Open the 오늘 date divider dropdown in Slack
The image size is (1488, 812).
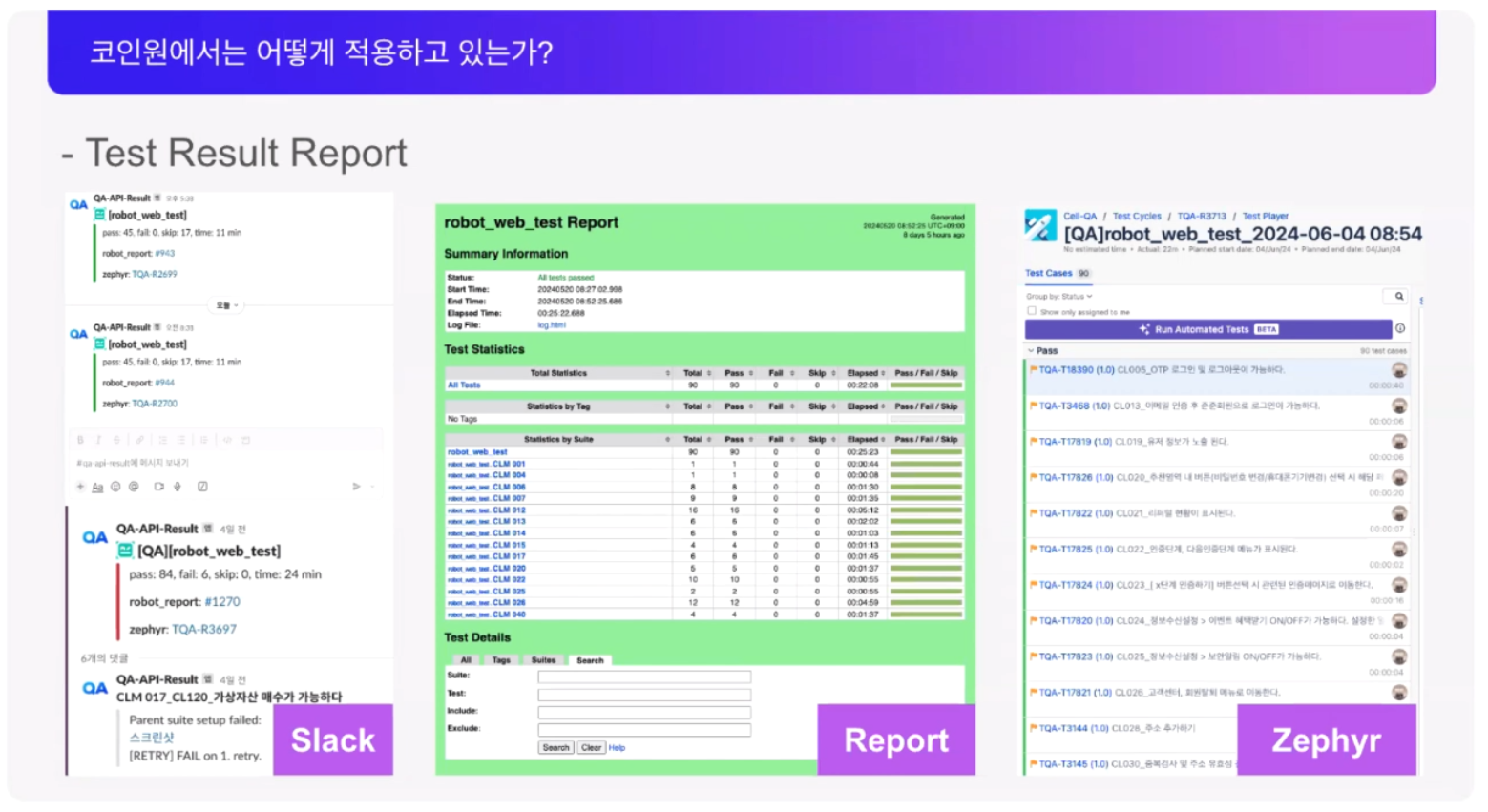pos(227,305)
